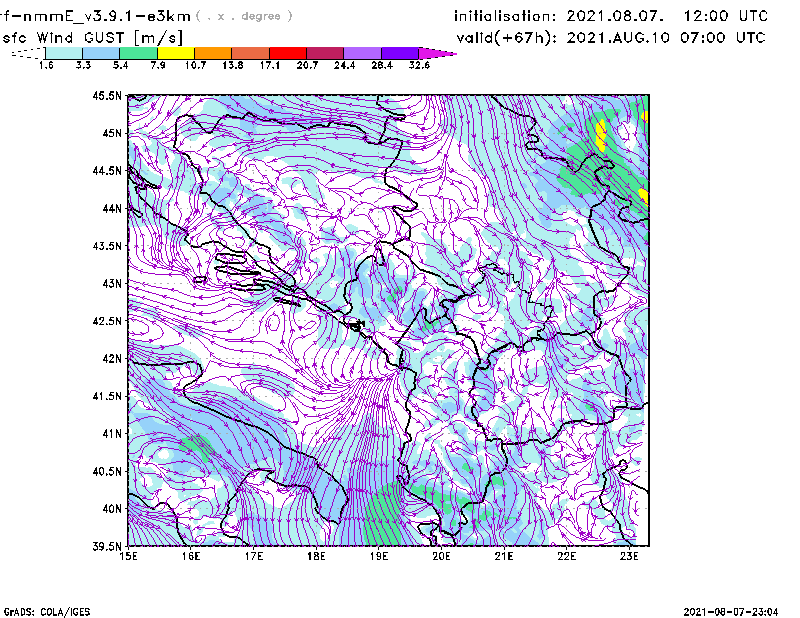Click the '43.5N' latitude label
The image size is (800, 618).
point(107,246)
